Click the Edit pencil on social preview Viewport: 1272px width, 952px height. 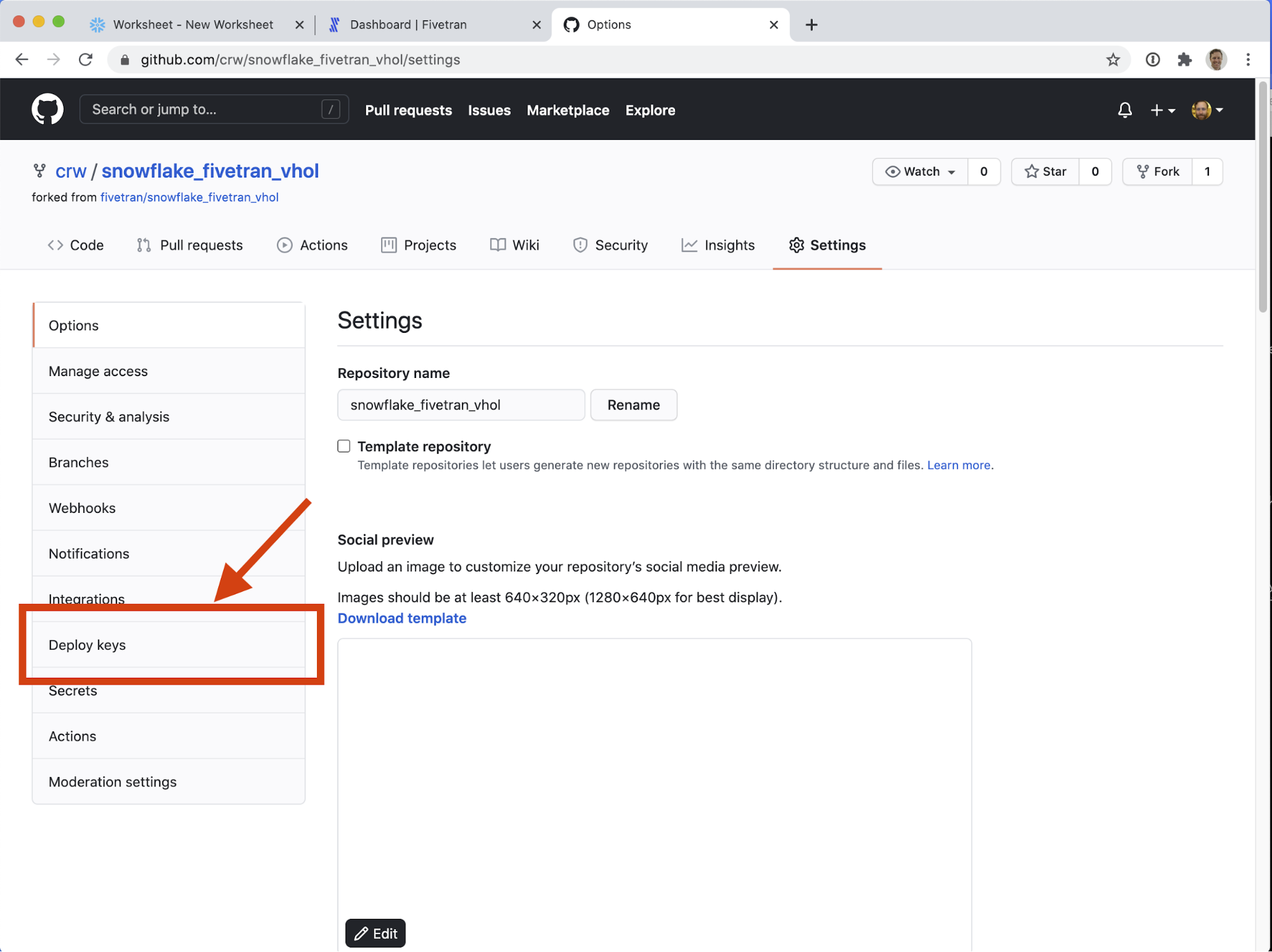coord(375,933)
